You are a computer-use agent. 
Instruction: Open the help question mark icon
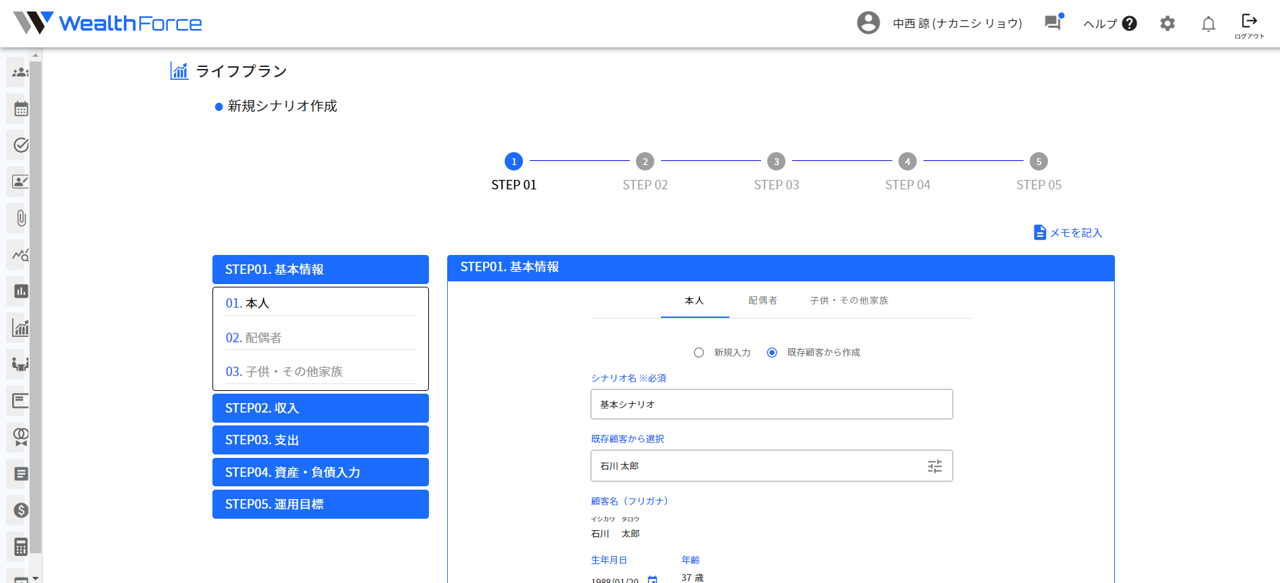(1129, 23)
